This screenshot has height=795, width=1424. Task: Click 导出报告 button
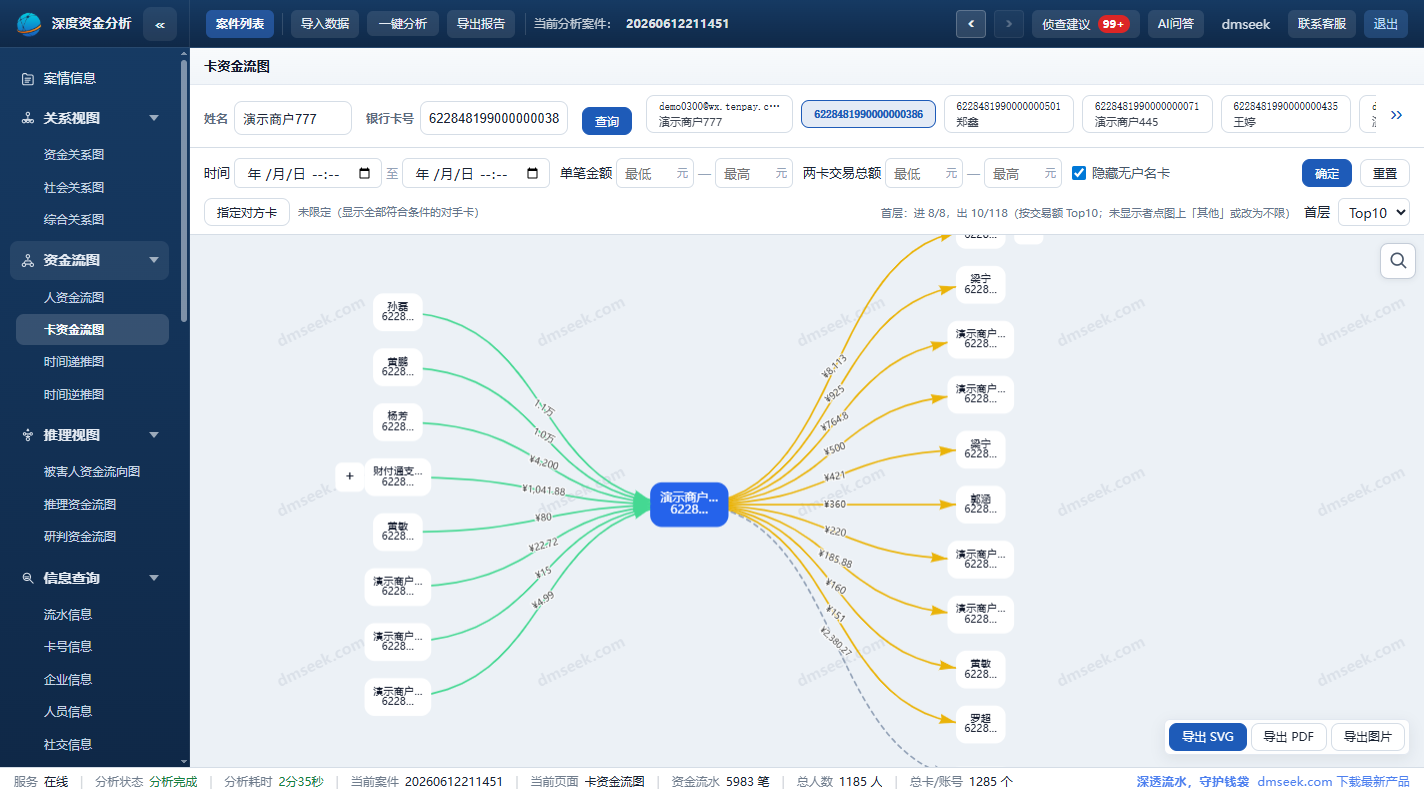(481, 24)
